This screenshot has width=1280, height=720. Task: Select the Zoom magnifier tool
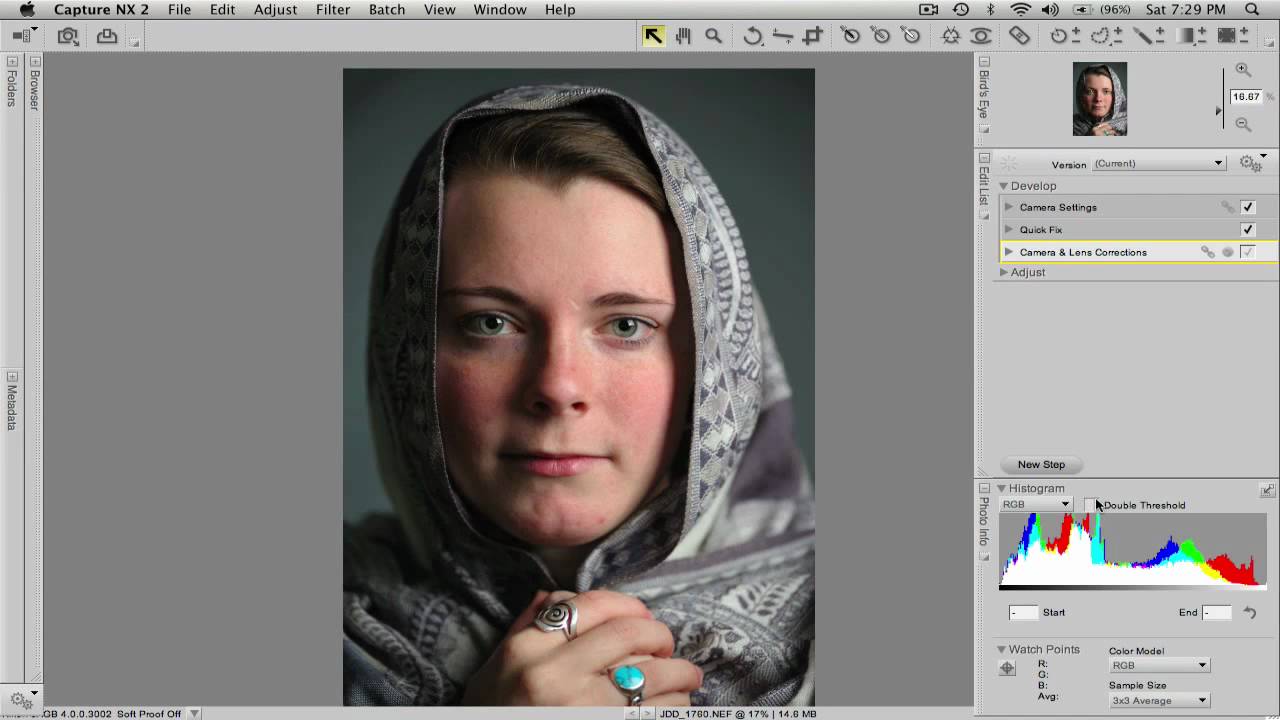pyautogui.click(x=713, y=36)
